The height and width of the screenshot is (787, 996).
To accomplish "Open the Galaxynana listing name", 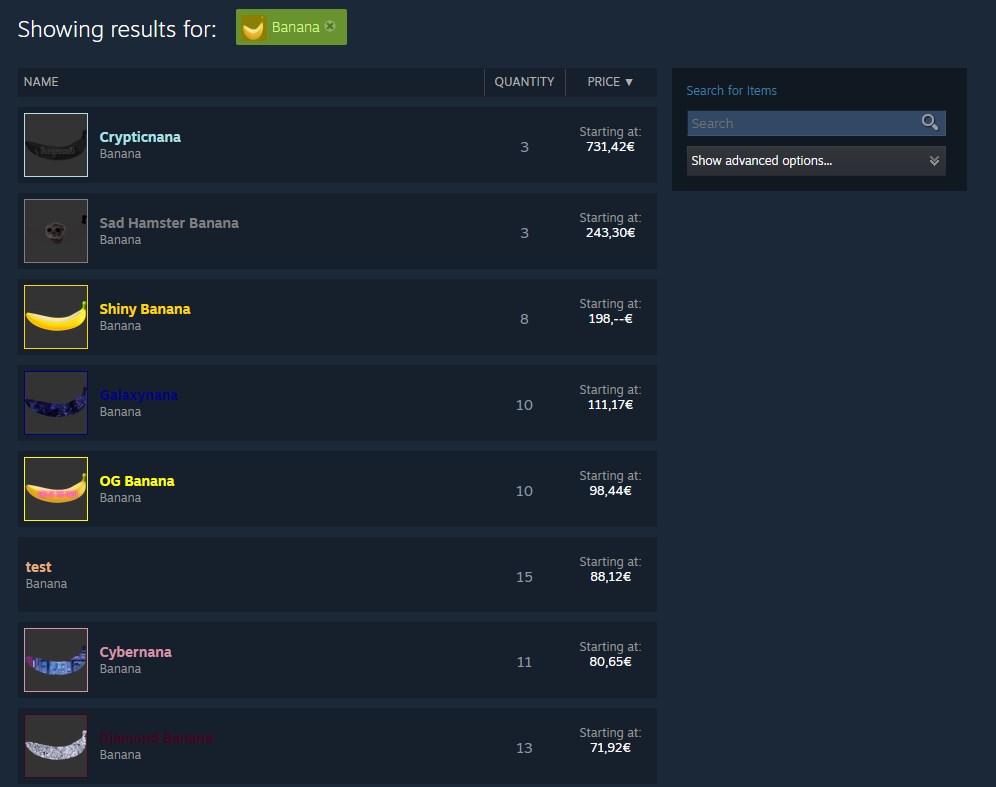I will [x=138, y=395].
